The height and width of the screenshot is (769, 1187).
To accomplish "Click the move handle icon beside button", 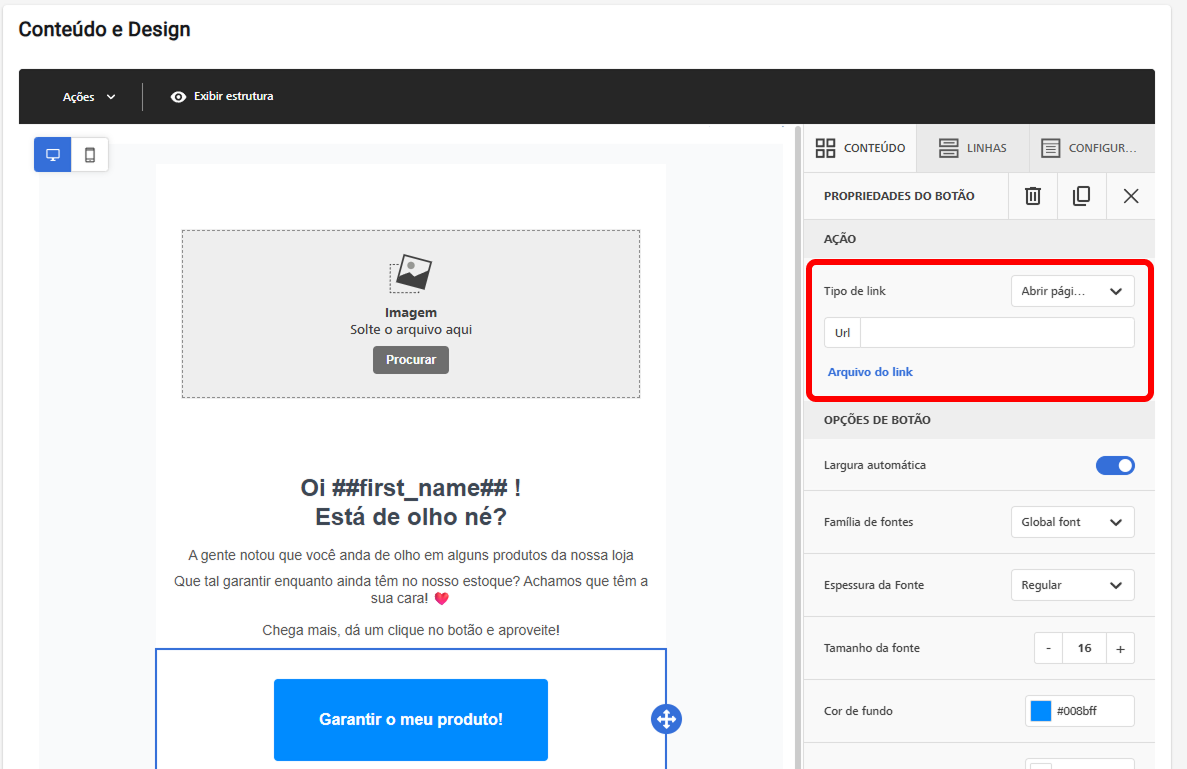I will click(666, 719).
